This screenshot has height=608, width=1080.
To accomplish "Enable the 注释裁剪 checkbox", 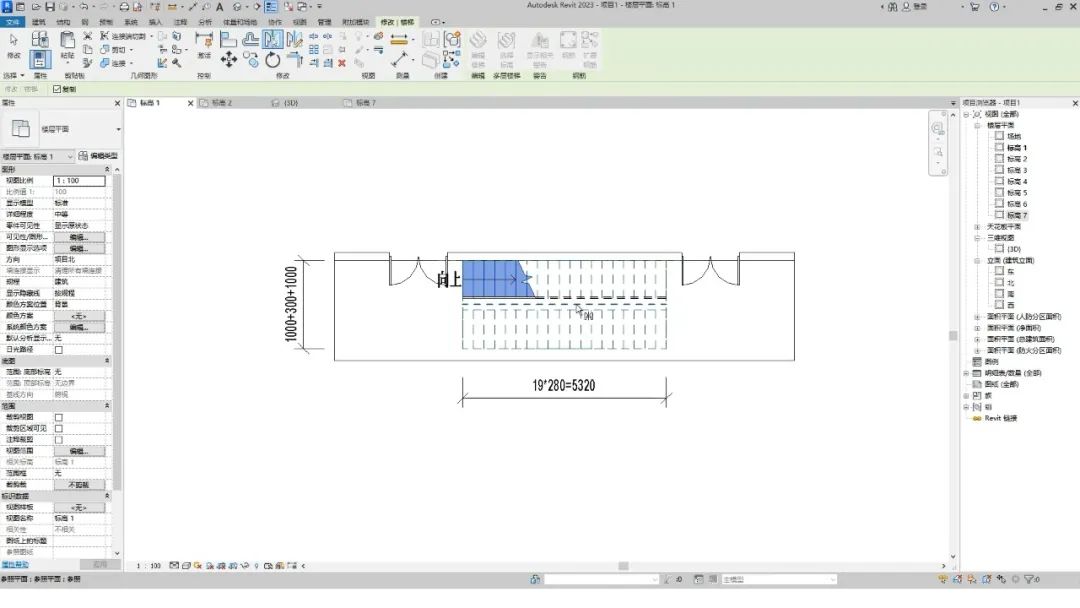I will (59, 440).
